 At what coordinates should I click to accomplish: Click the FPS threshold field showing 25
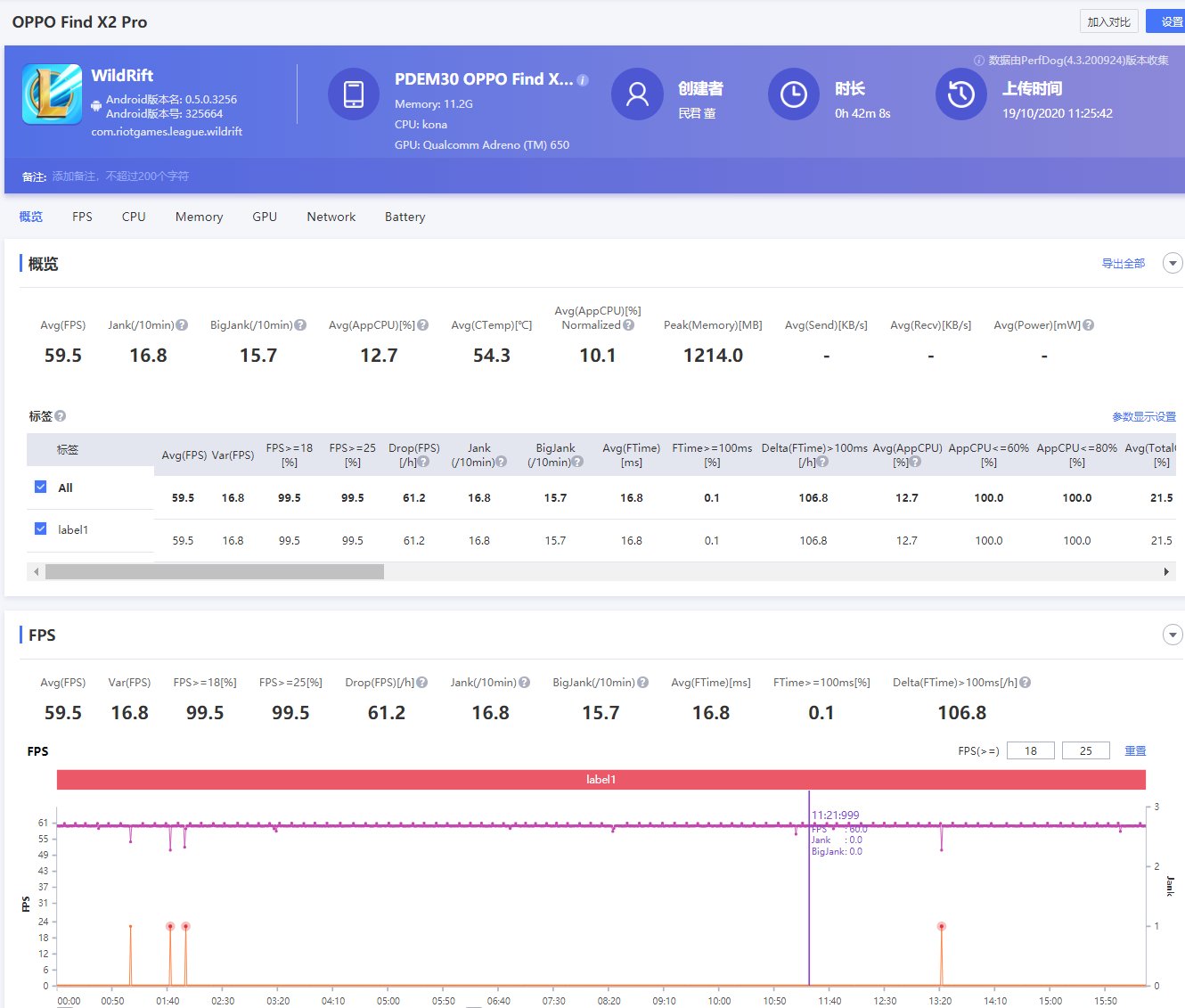click(1086, 750)
